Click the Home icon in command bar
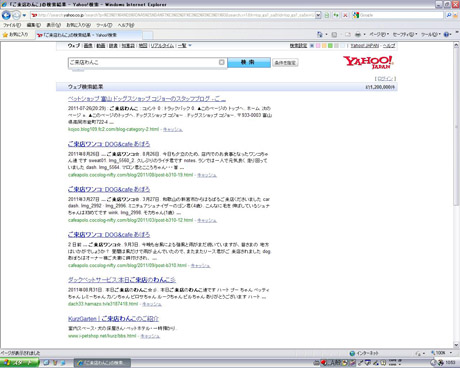Screen dimensions: 460x368 [x=320, y=34]
